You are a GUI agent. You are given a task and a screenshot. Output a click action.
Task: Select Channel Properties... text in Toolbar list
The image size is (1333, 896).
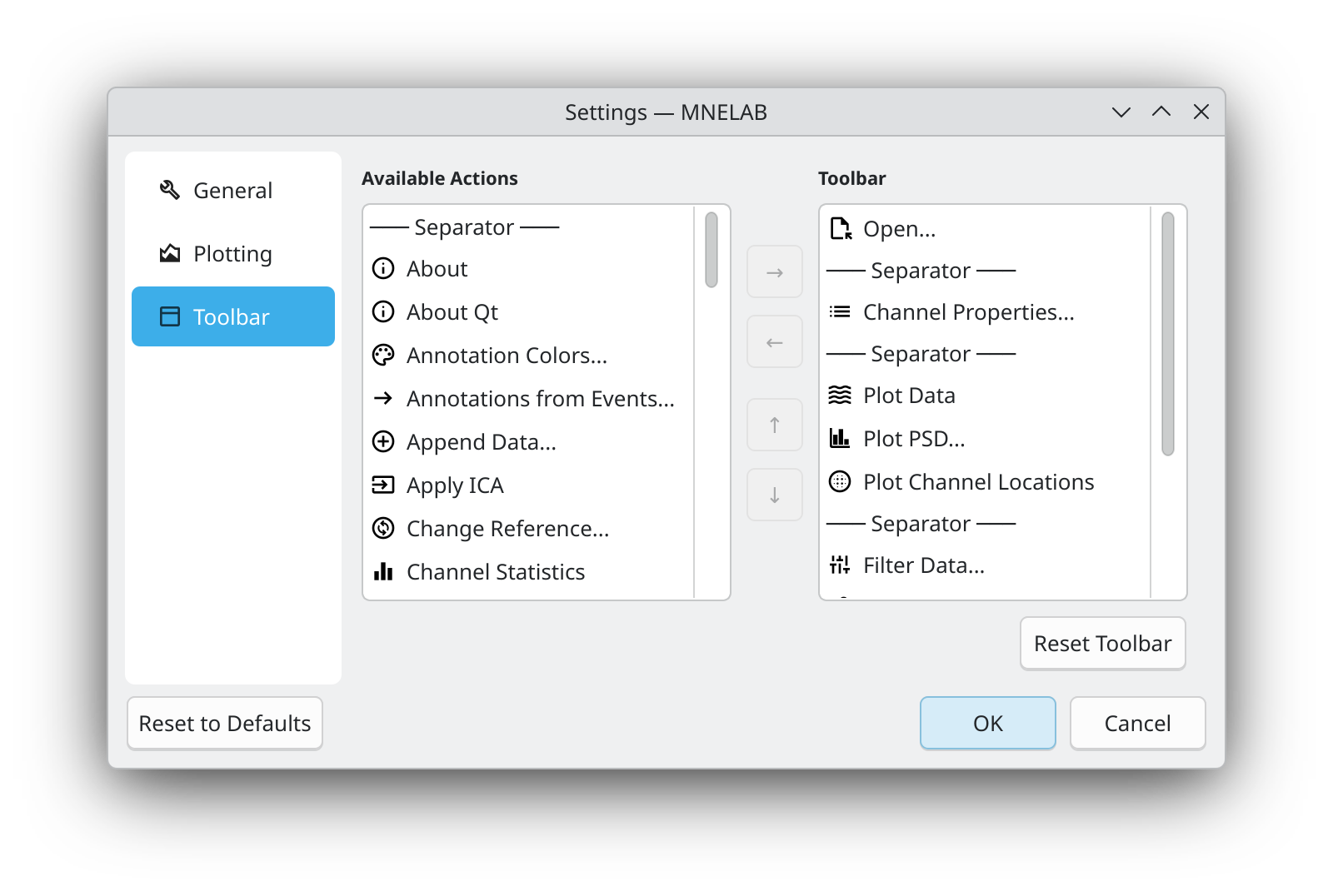(969, 312)
